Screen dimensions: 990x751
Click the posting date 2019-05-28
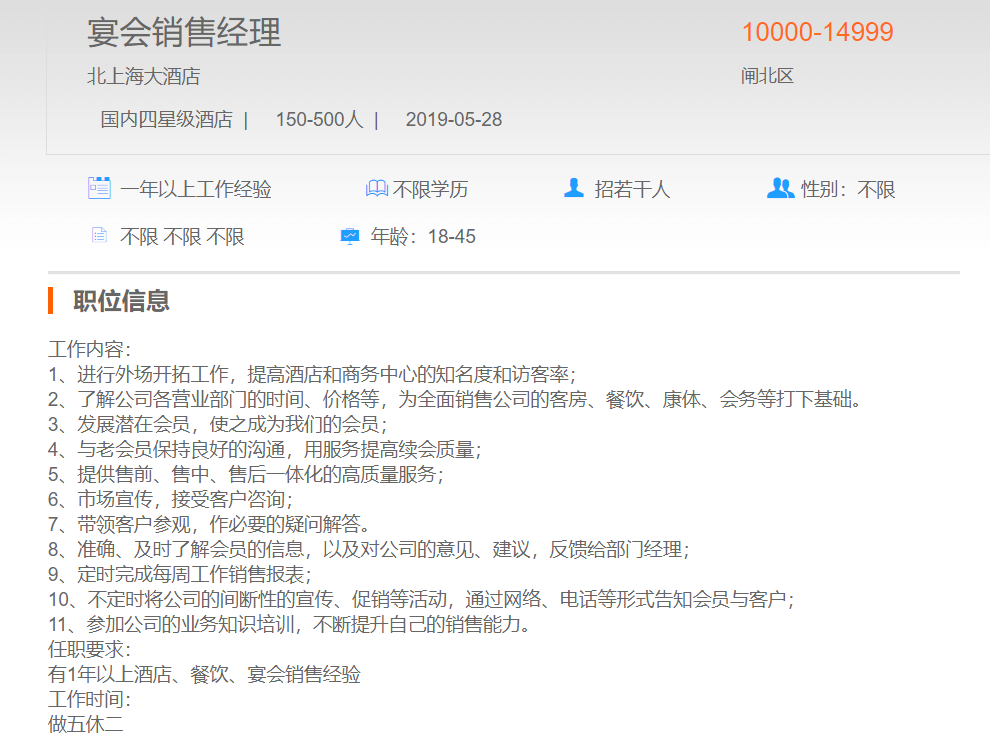click(453, 120)
